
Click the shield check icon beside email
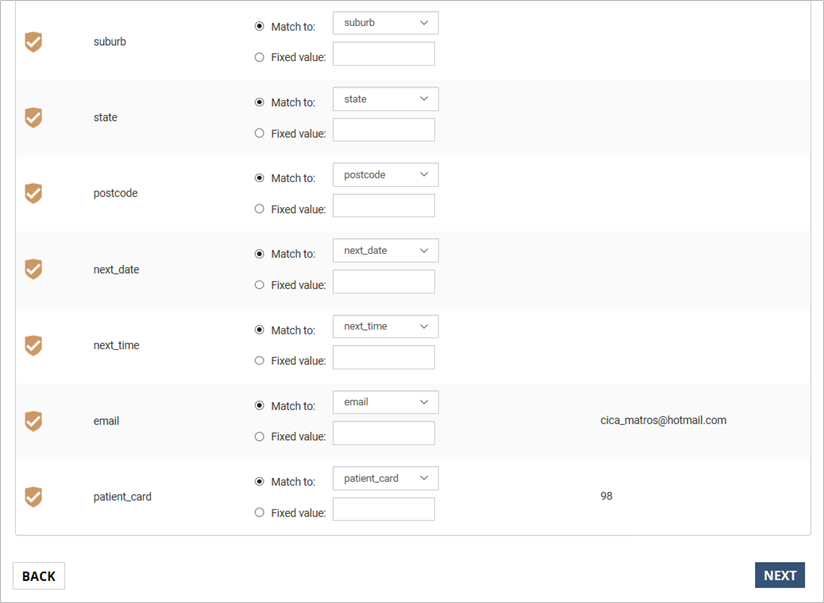click(x=34, y=421)
